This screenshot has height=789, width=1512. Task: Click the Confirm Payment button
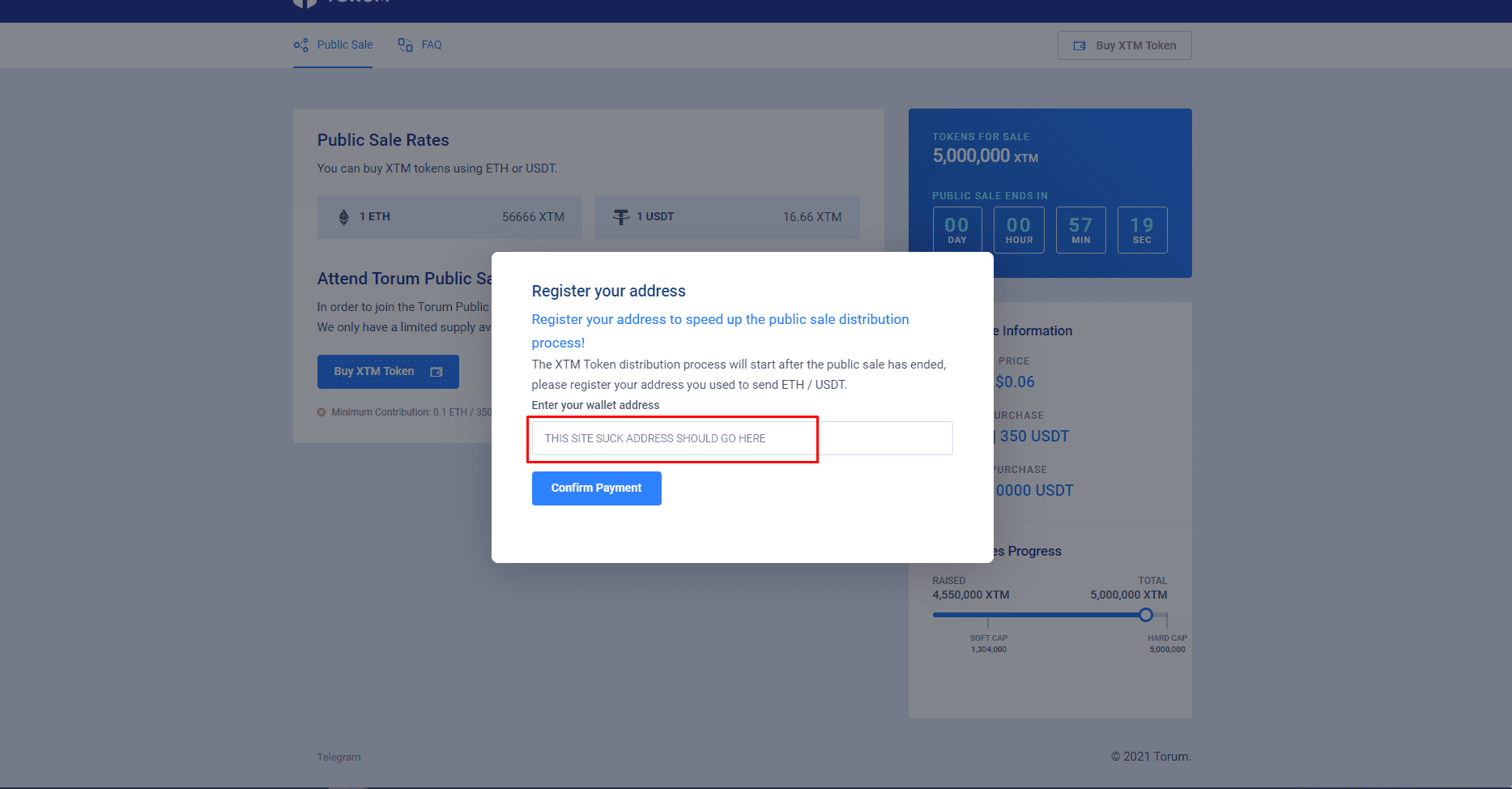pyautogui.click(x=597, y=488)
